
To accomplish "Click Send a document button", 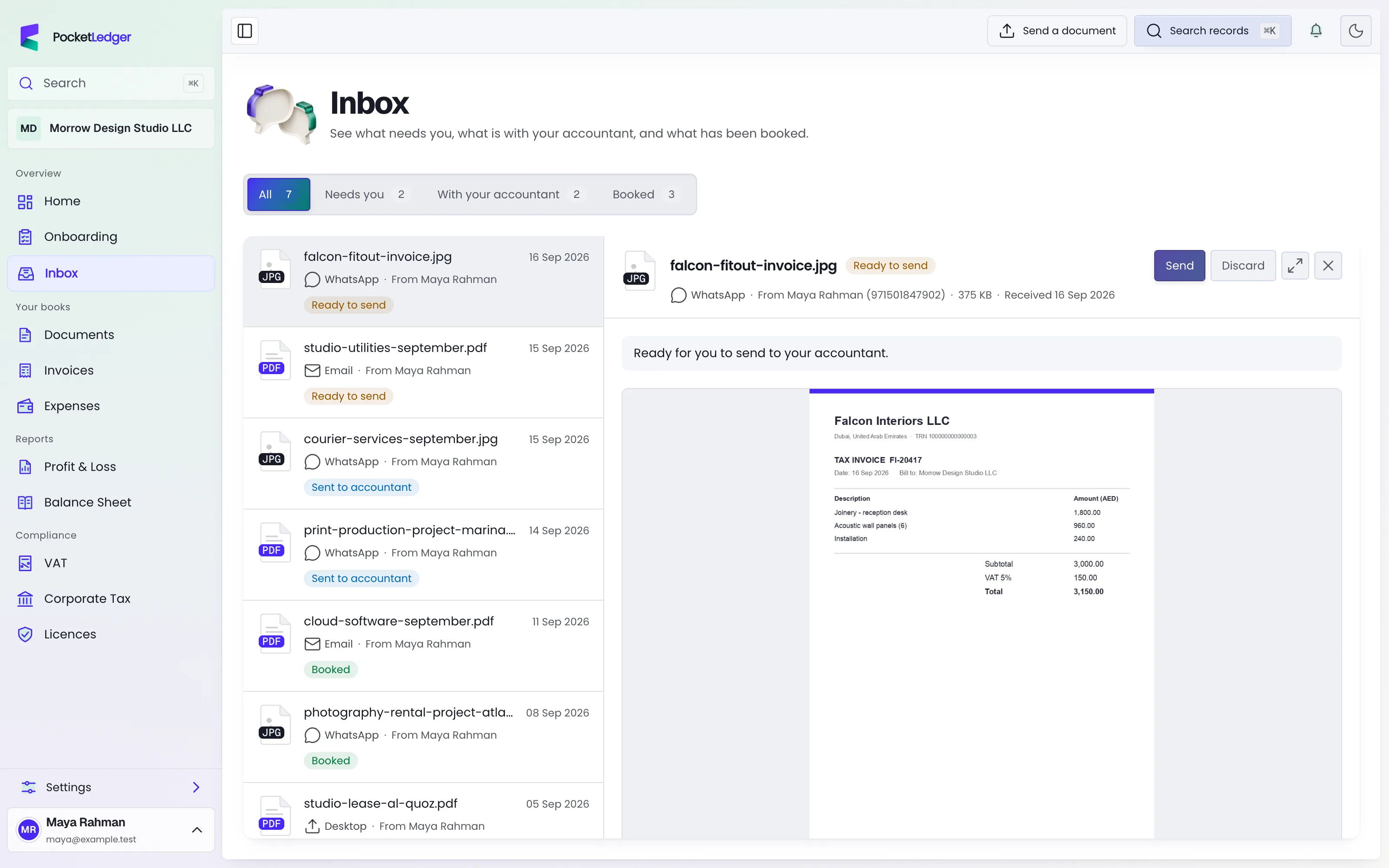I will click(x=1057, y=30).
